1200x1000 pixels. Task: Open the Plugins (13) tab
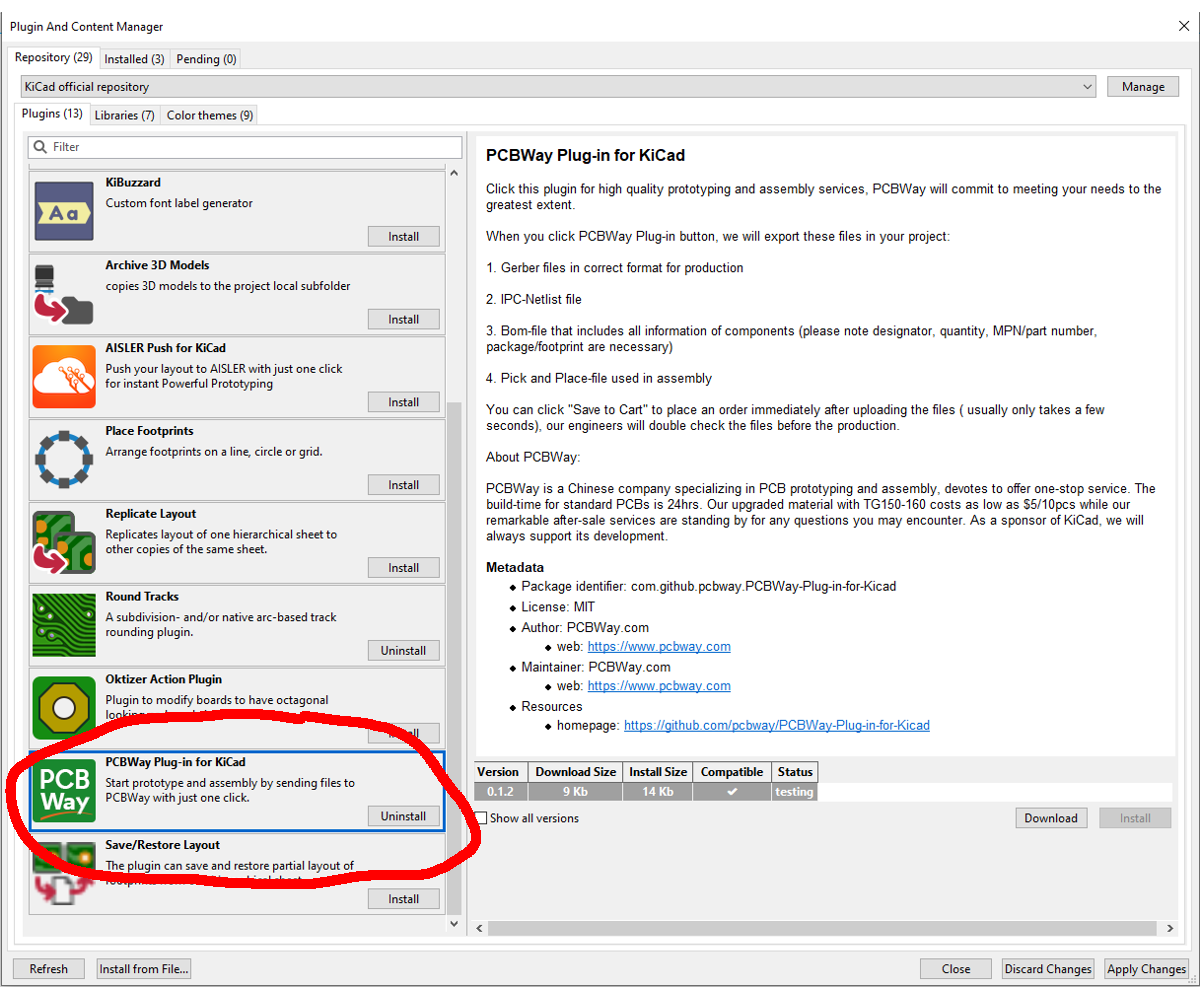52,114
